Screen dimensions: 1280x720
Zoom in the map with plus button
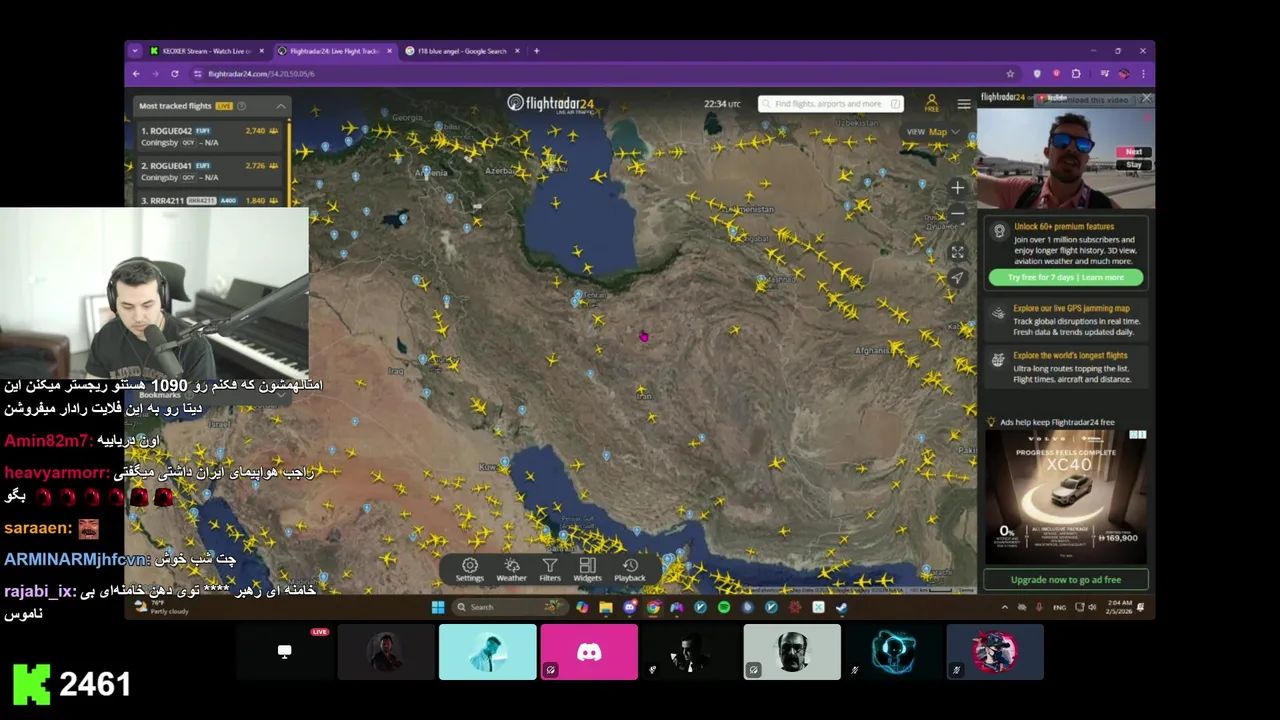point(957,188)
